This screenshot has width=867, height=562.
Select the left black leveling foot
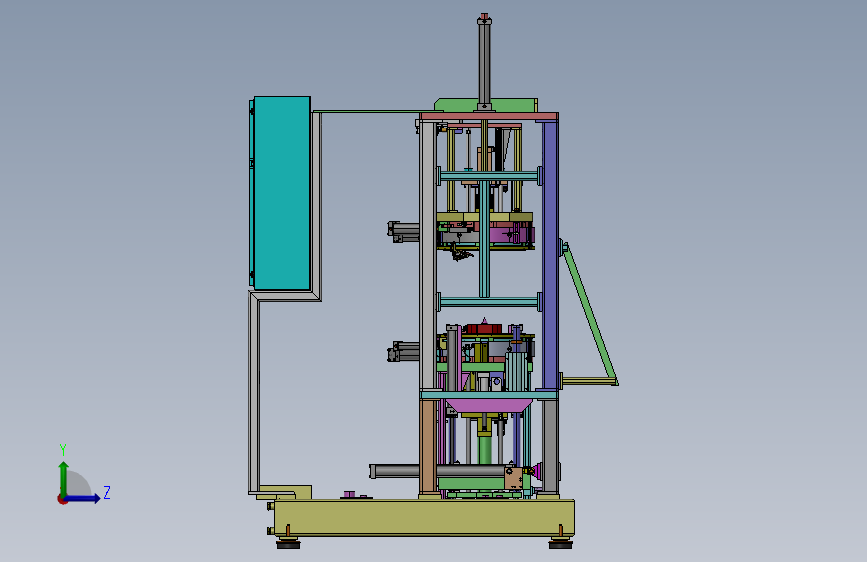[288, 544]
